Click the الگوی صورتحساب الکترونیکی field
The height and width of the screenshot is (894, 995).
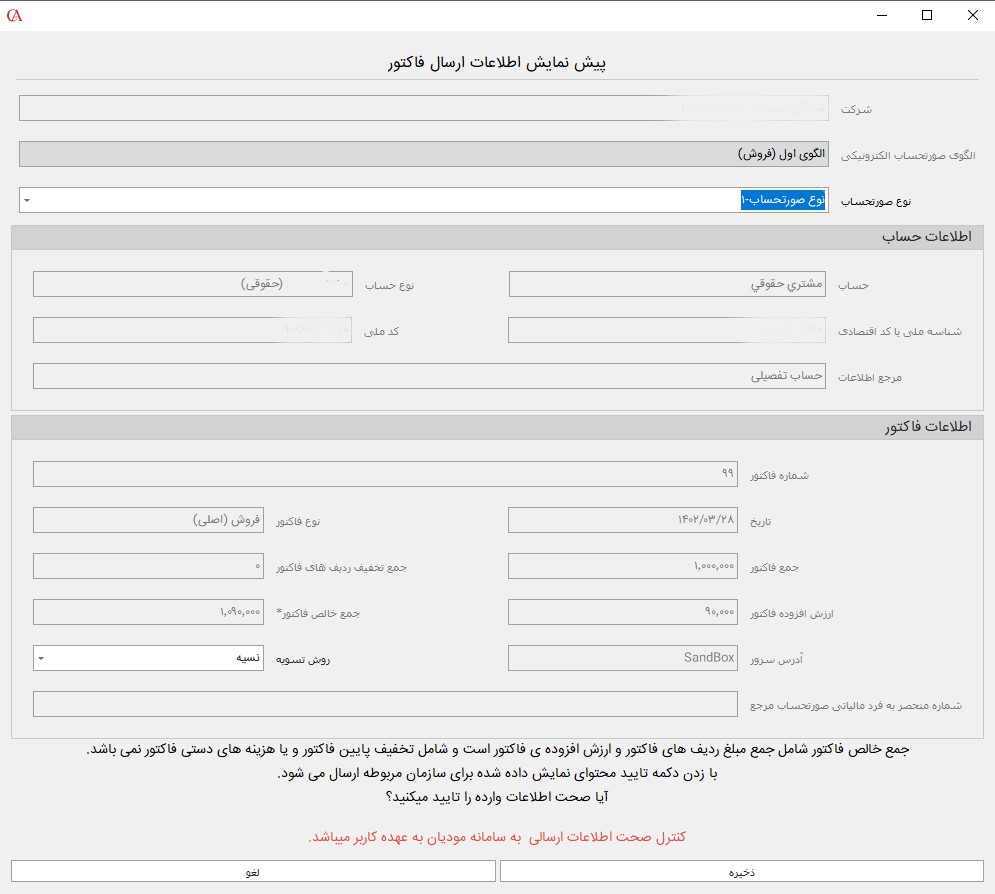coord(423,154)
